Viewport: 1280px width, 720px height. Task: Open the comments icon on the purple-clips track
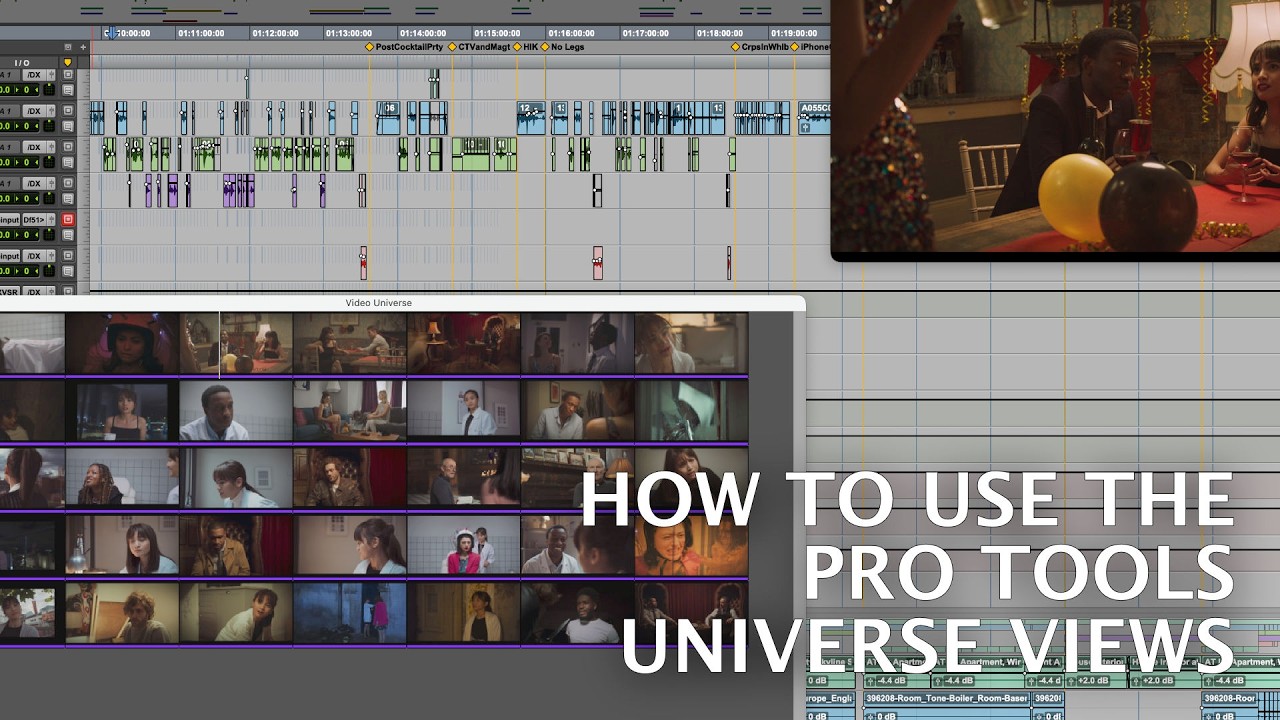point(68,199)
